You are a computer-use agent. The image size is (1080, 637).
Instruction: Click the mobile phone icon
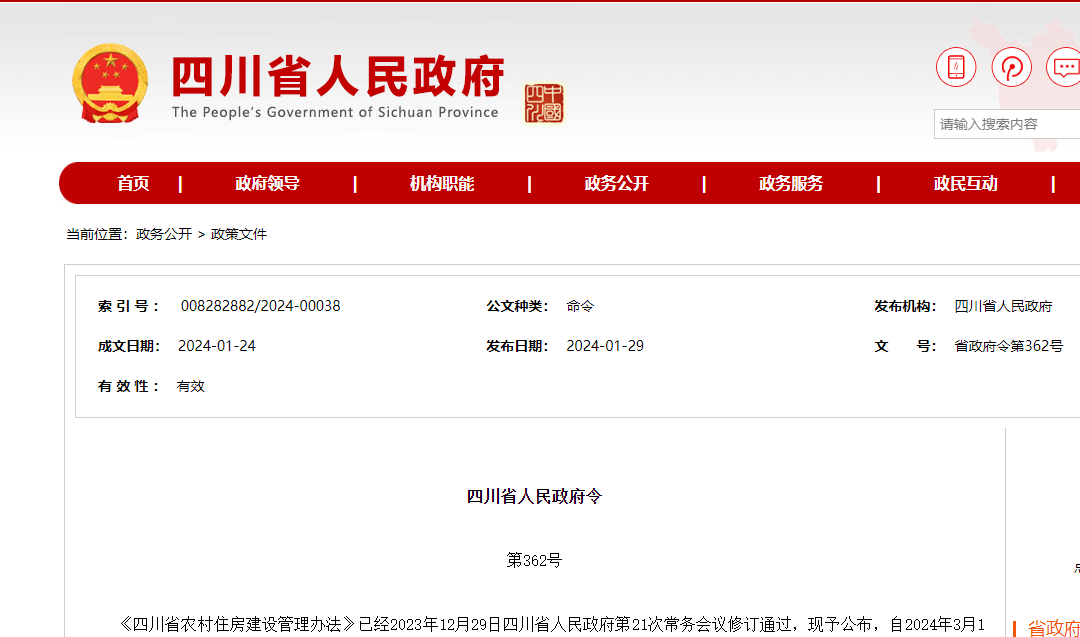(955, 68)
